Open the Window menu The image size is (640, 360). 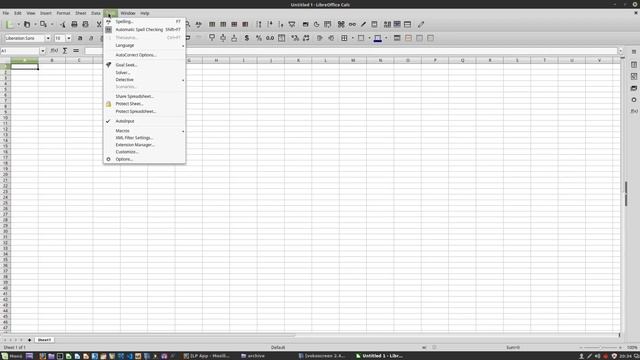[128, 13]
